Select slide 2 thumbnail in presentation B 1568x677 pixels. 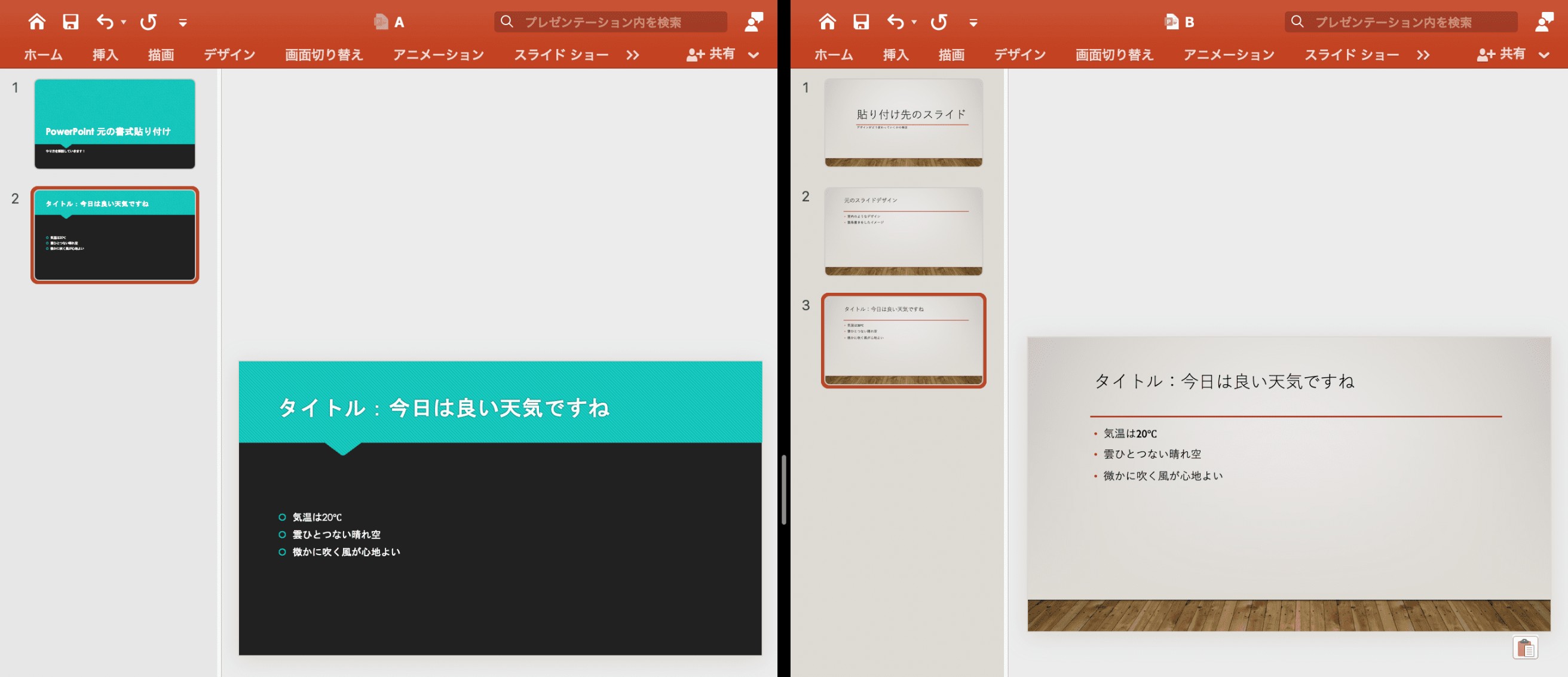904,231
